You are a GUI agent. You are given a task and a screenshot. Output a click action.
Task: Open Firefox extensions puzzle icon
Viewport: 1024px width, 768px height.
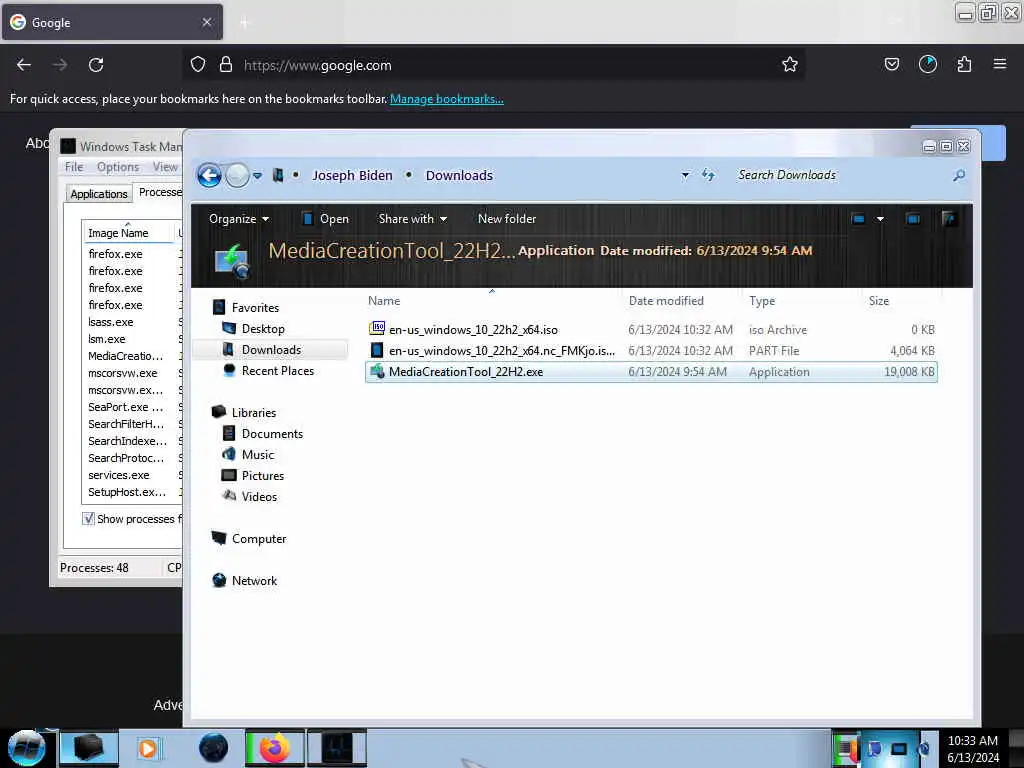coord(964,64)
